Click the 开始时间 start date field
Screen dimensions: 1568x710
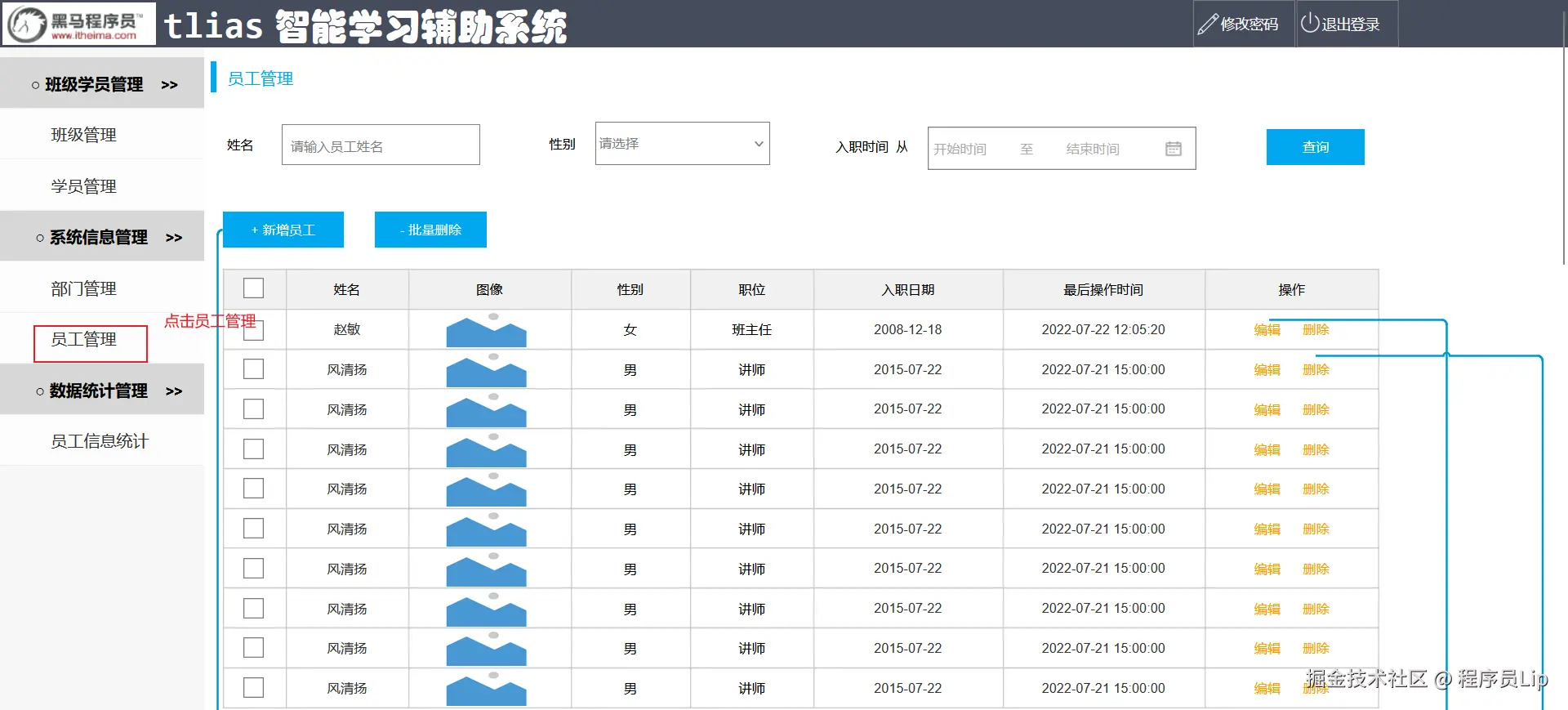[960, 149]
